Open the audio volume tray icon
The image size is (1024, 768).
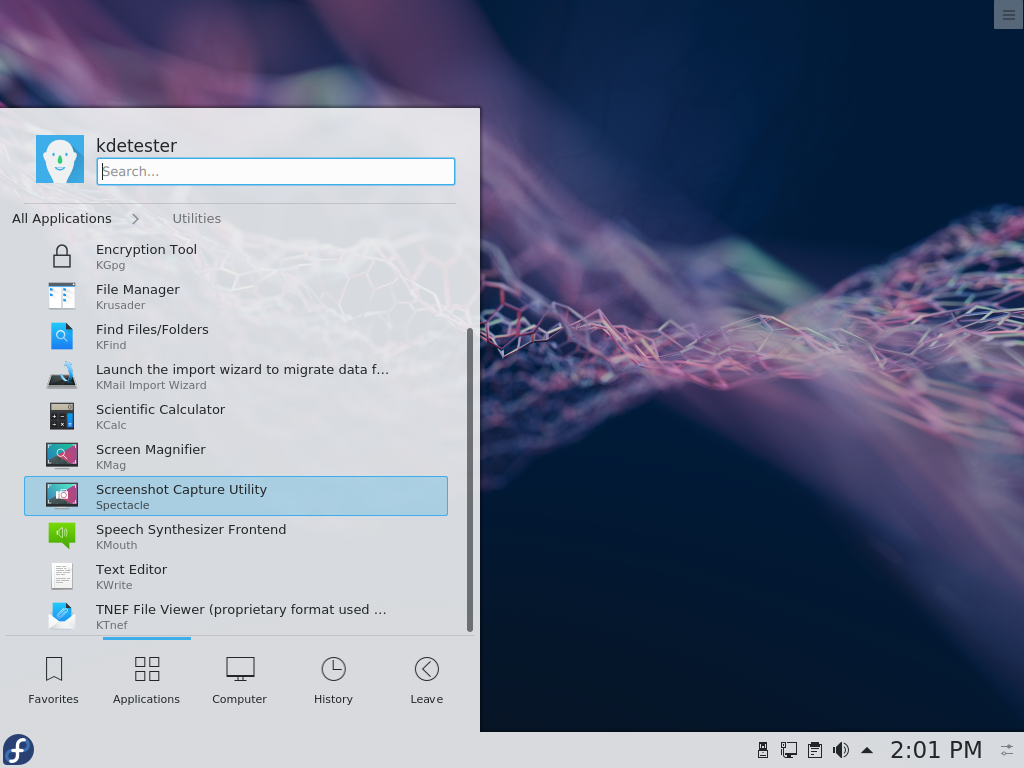point(841,750)
